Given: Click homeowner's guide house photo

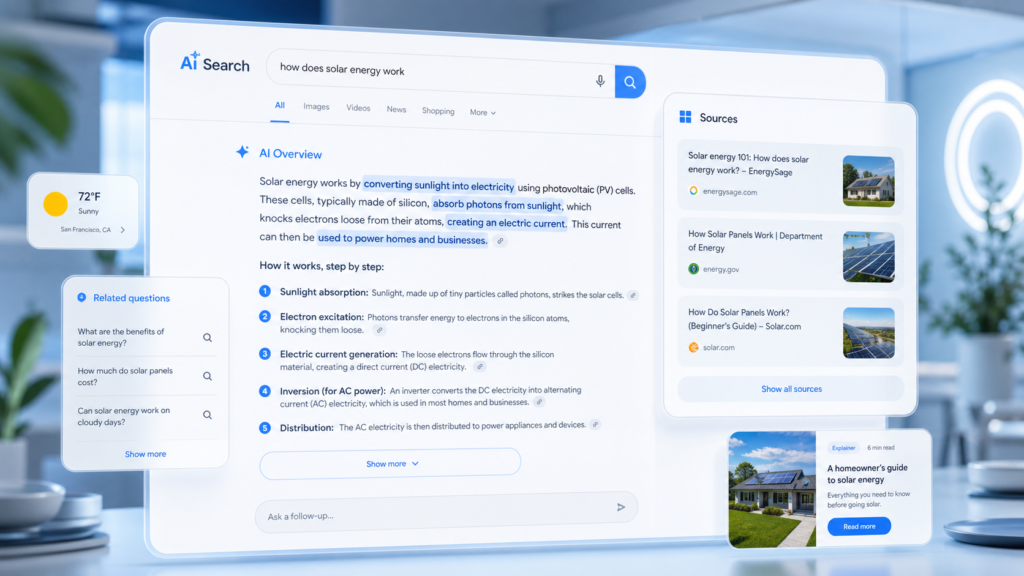Looking at the screenshot, I should coord(772,489).
